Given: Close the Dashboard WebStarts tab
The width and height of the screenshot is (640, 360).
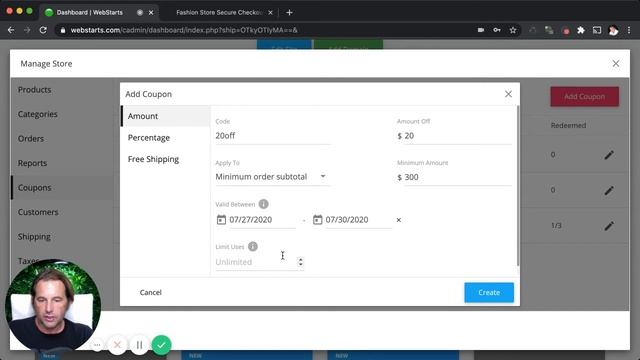Looking at the screenshot, I should (151, 13).
